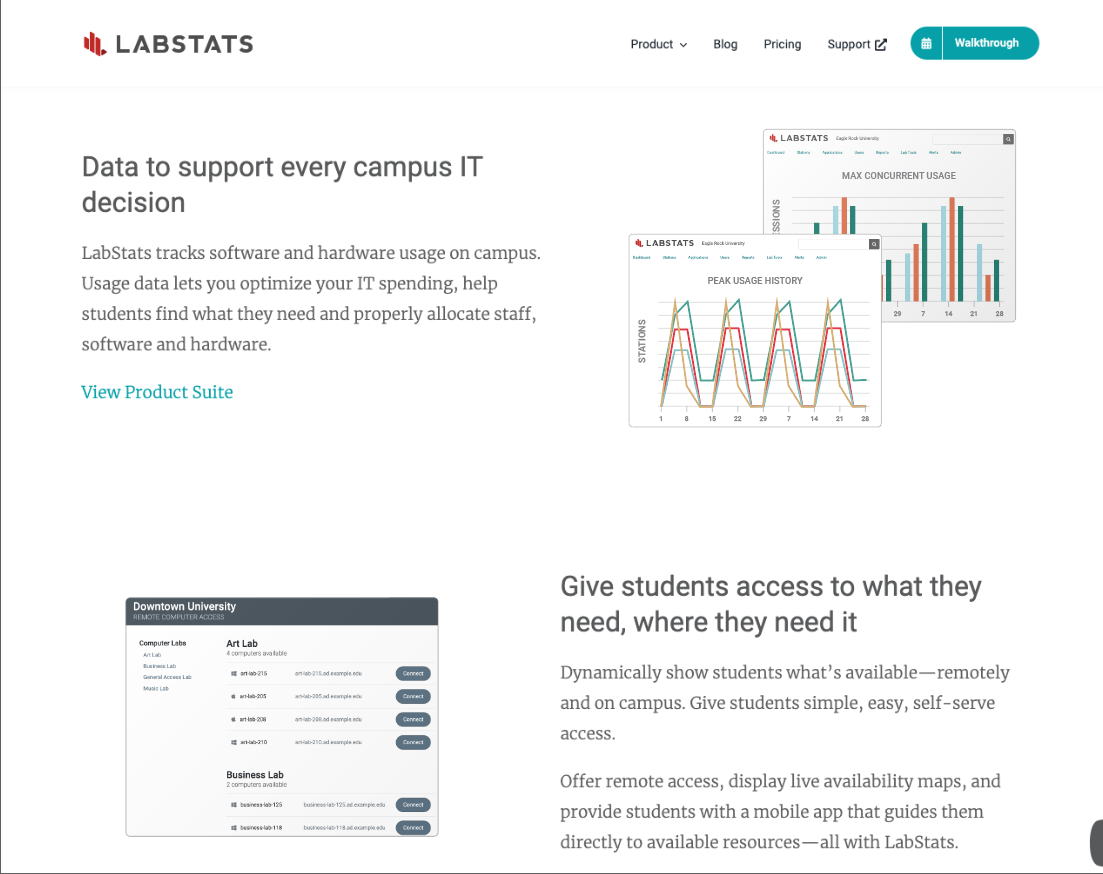Select Music Lab in Computer Labs list
1103x874 pixels.
pyautogui.click(x=155, y=688)
